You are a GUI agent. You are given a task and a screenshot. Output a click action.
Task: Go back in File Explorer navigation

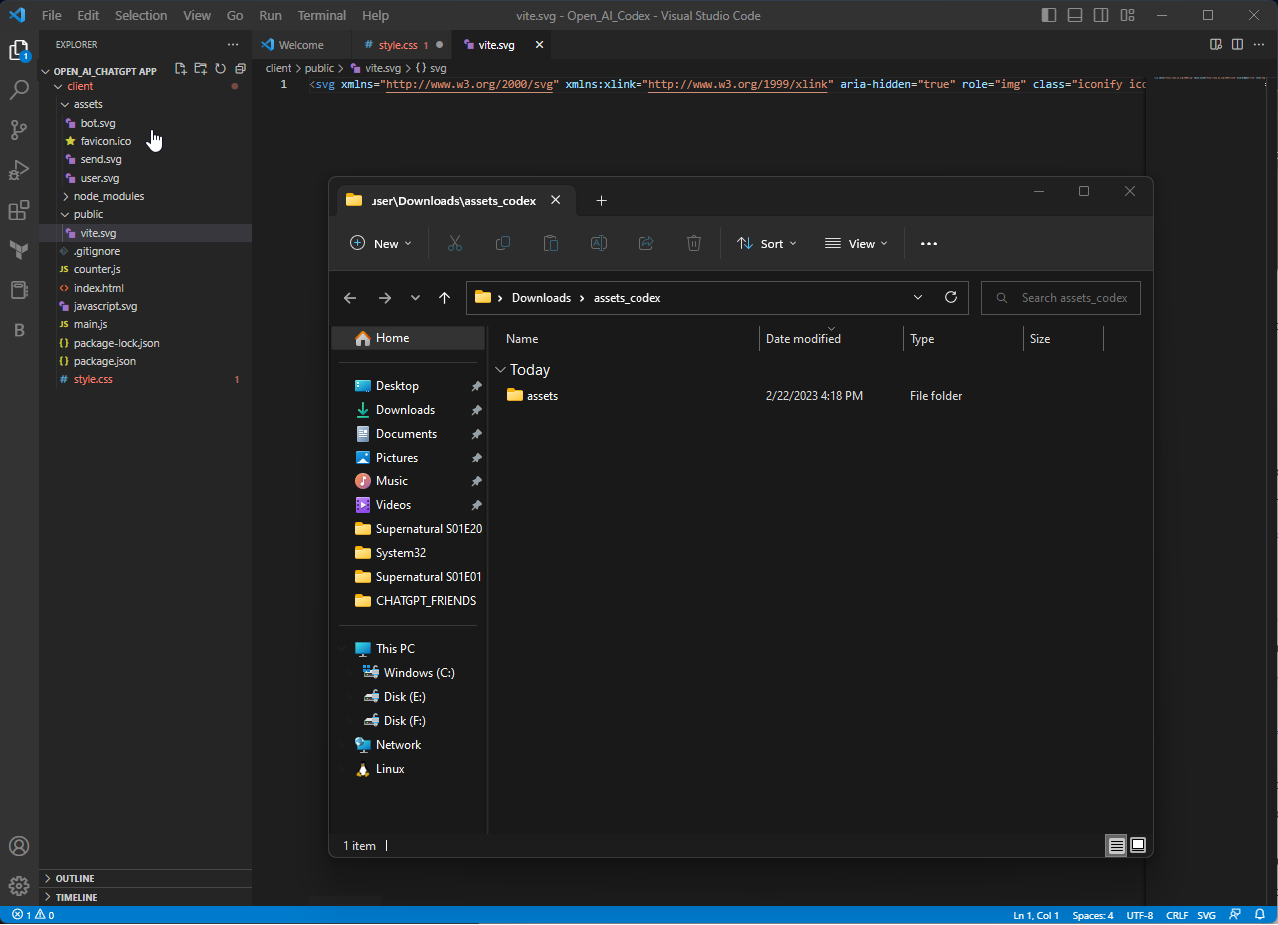pyautogui.click(x=350, y=298)
